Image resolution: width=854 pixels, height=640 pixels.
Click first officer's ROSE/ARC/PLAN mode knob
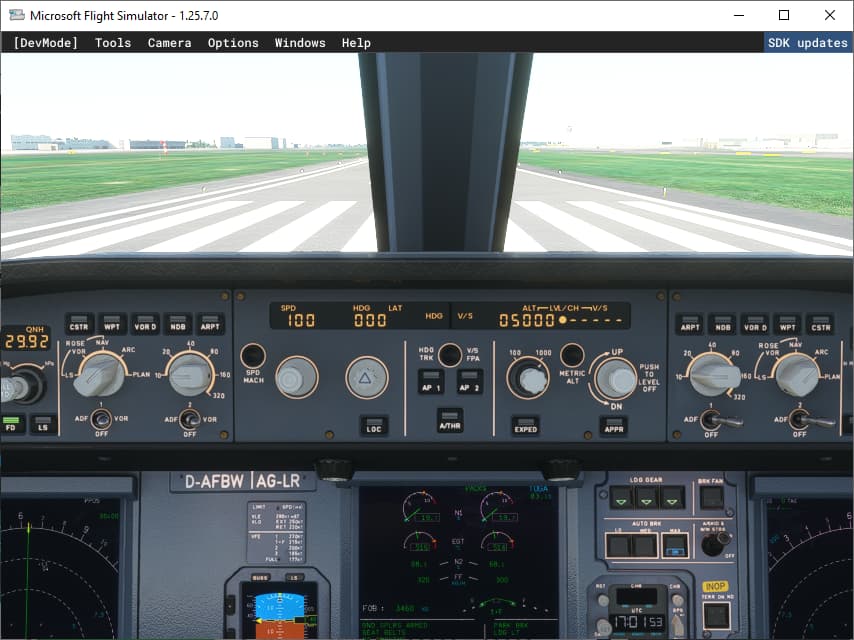[x=796, y=374]
